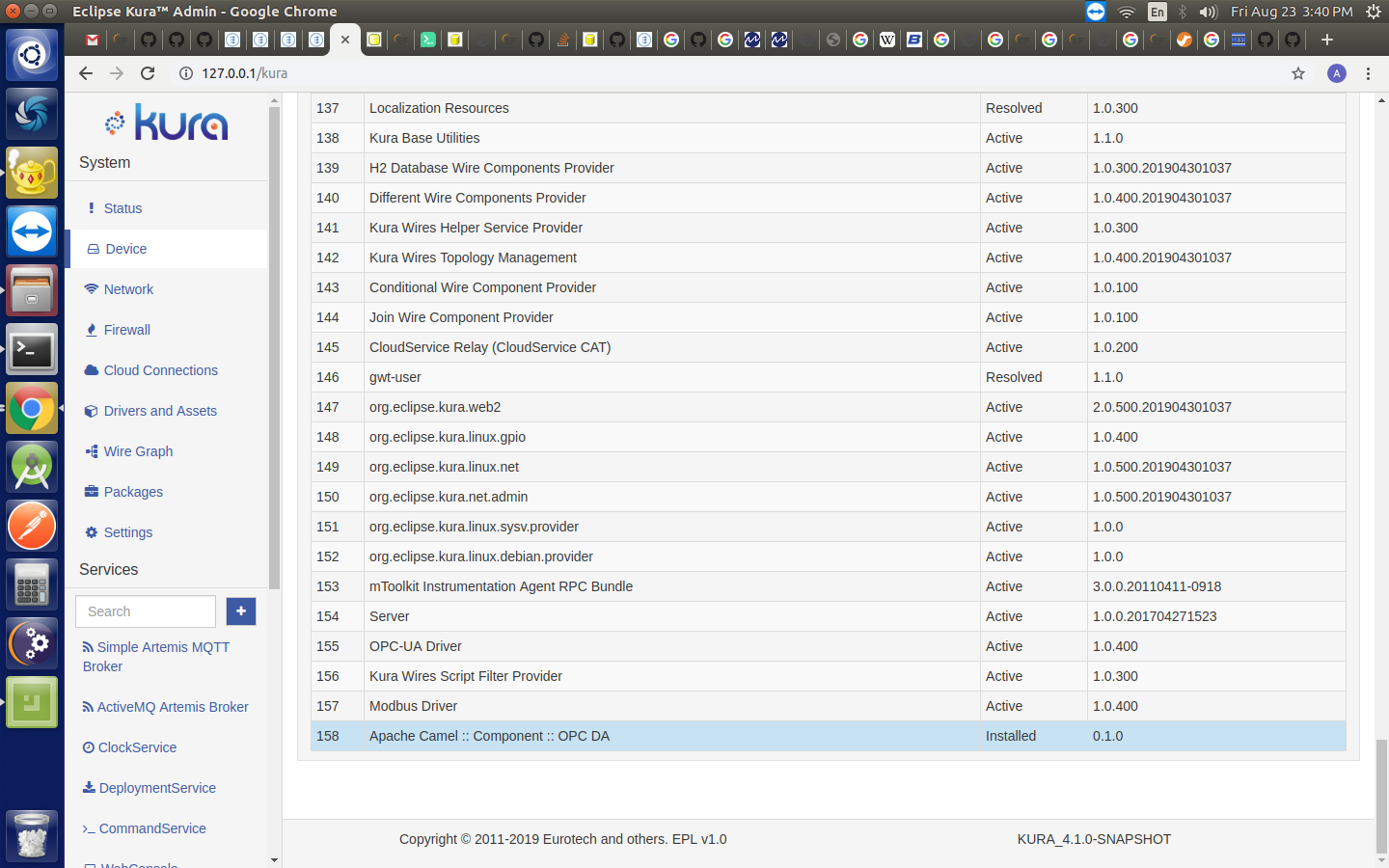Open CommandService configuration
This screenshot has height=868, width=1389.
click(x=145, y=828)
